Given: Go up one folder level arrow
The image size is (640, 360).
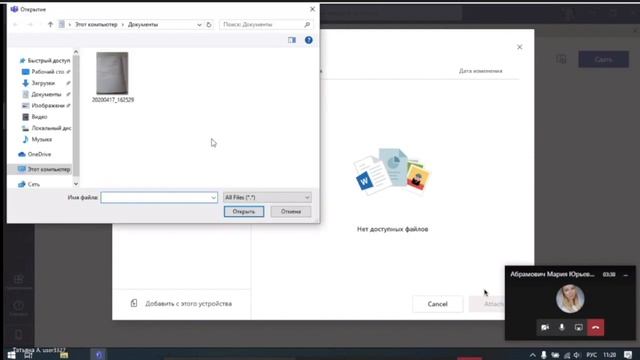Looking at the screenshot, I should coord(50,24).
